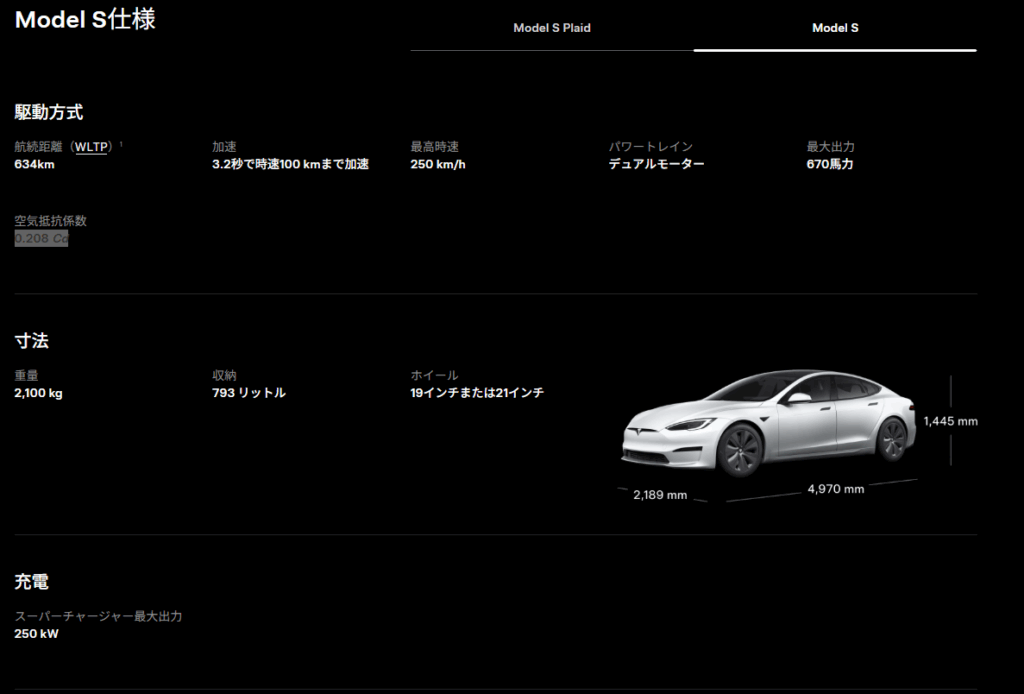This screenshot has height=694, width=1024.
Task: Click the 最大出力 label
Action: (x=830, y=147)
